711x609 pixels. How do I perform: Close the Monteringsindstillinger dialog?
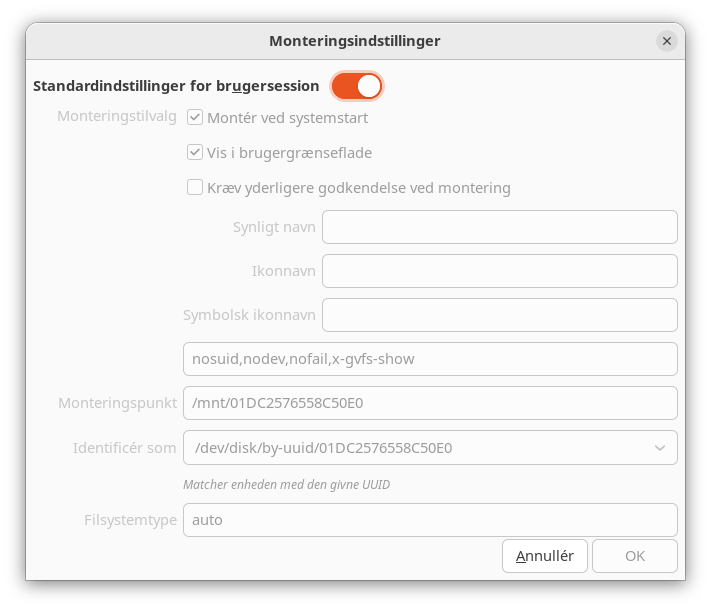[x=667, y=41]
